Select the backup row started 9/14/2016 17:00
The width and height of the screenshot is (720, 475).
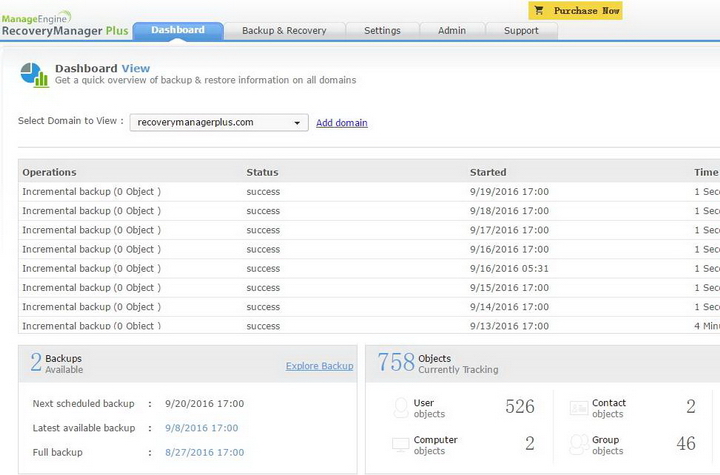[x=369, y=307]
